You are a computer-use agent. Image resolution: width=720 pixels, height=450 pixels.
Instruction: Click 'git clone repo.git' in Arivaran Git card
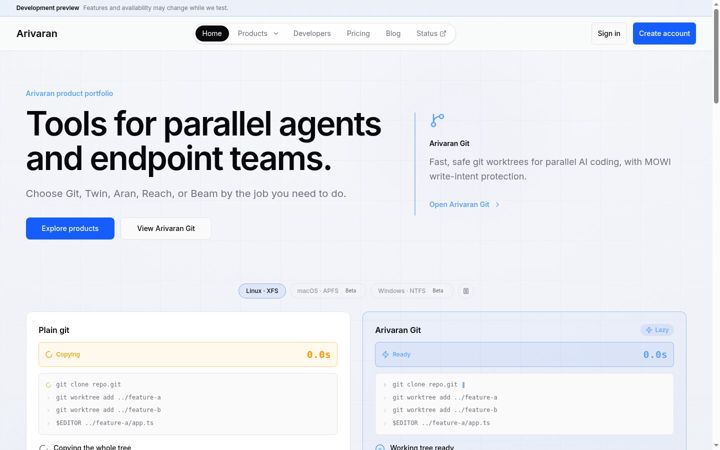click(425, 384)
